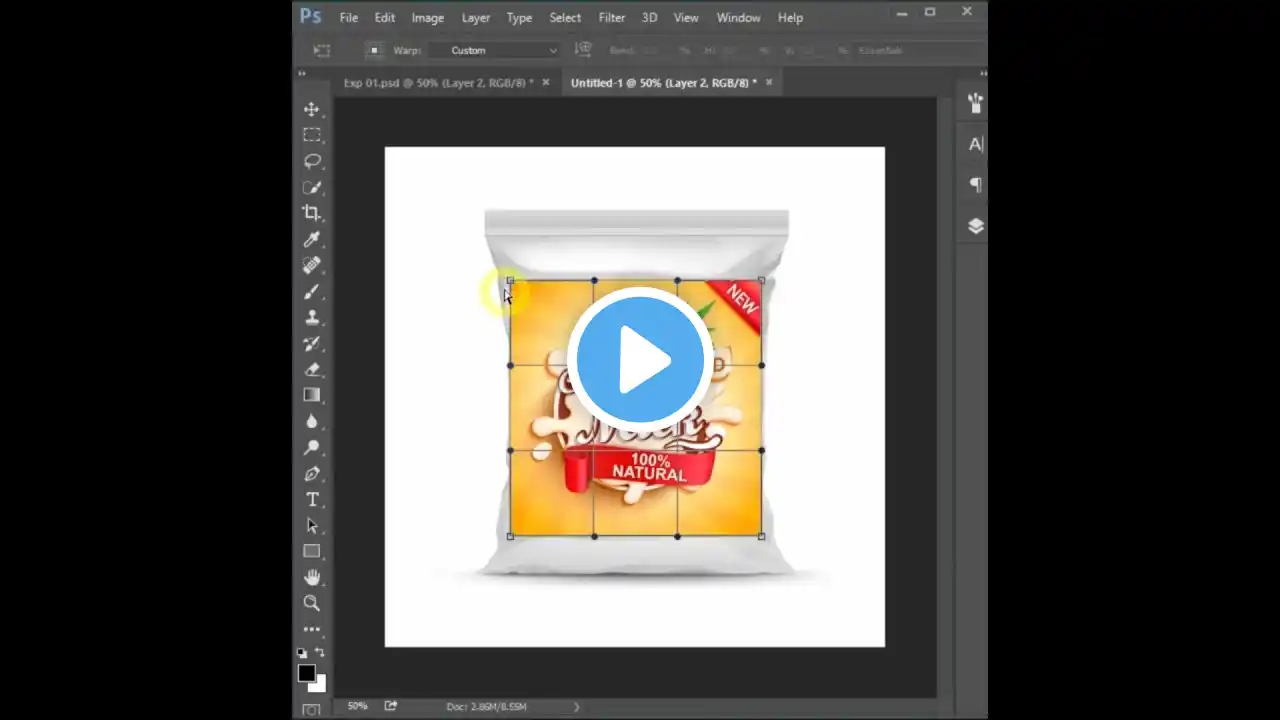Switch to the Untitled-1 document tab
This screenshot has width=1280, height=720.
tap(664, 82)
